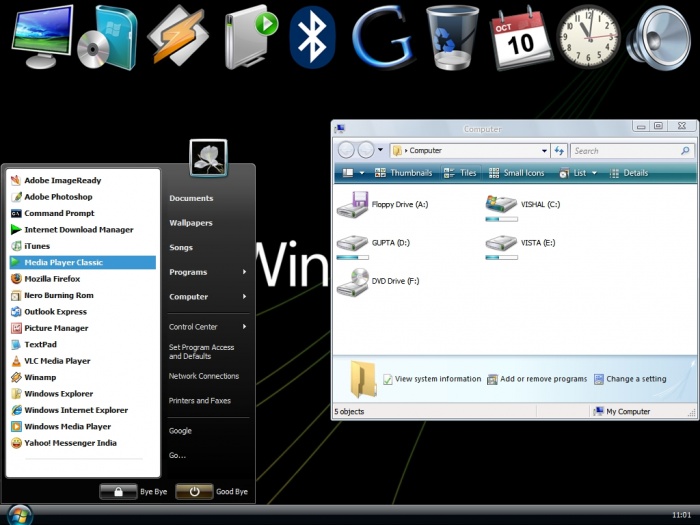Launch Adobe ImageReady from start menu
This screenshot has height=525, width=700.
[x=83, y=180]
